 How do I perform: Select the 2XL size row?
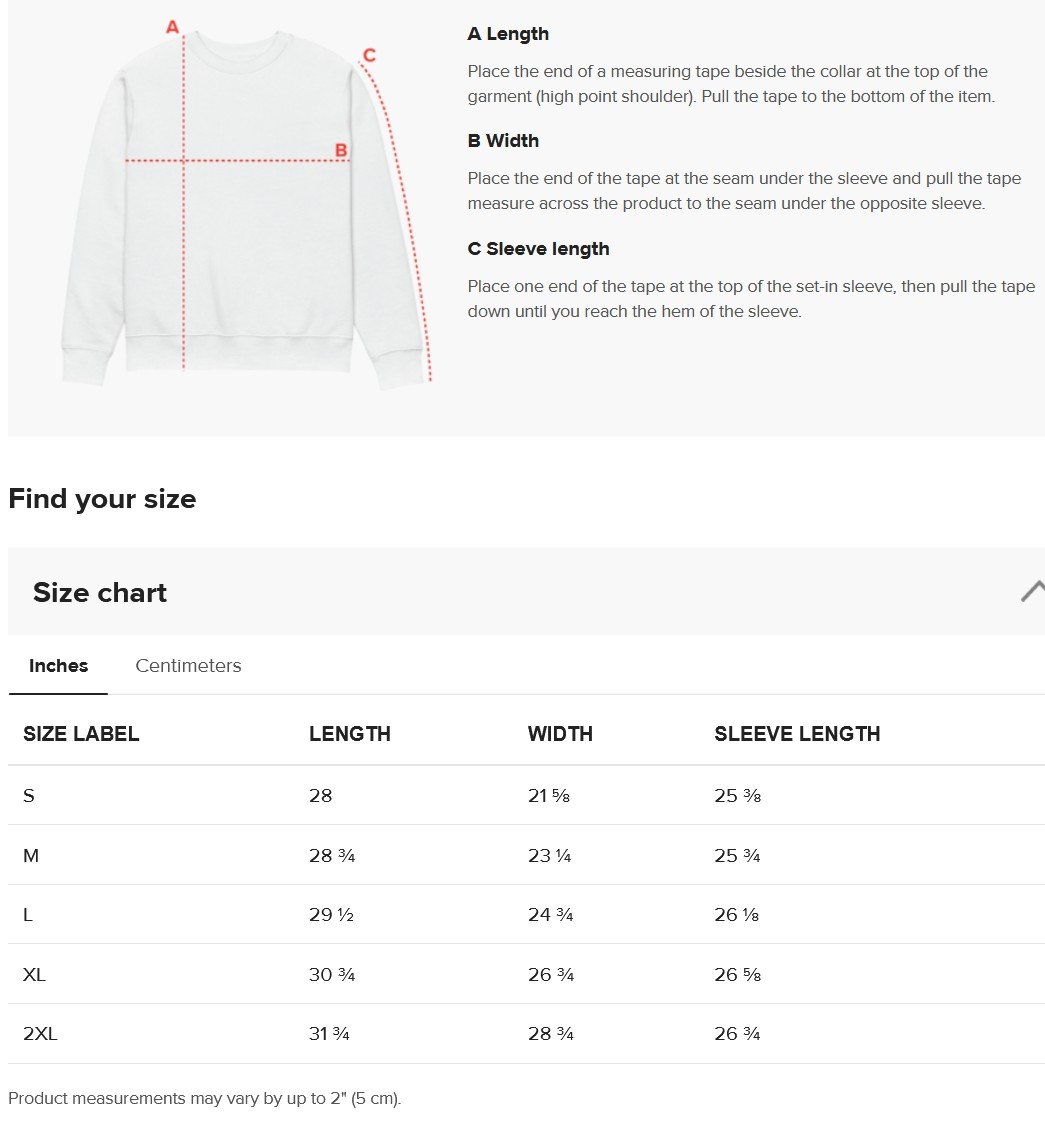[526, 1034]
